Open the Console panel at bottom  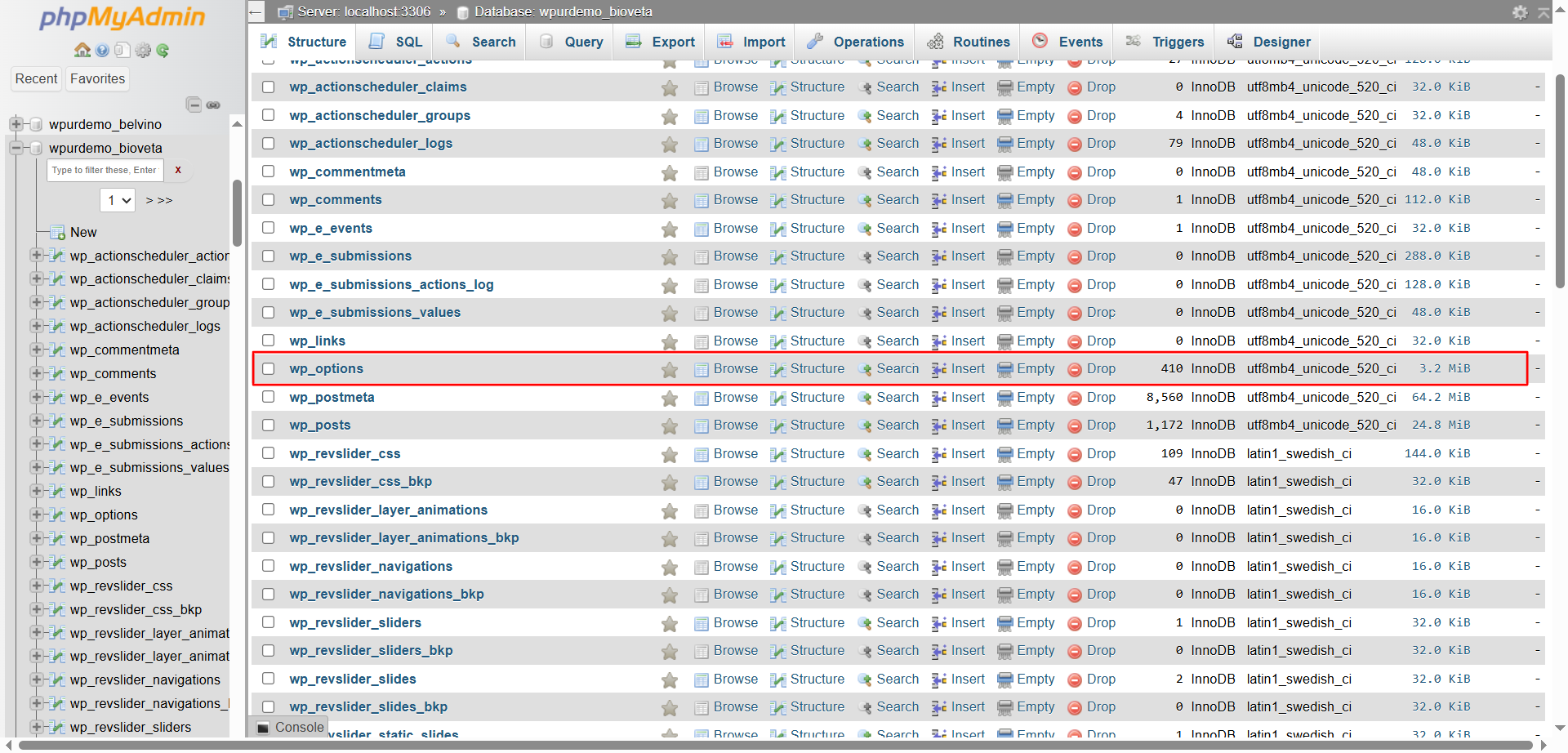tap(290, 728)
